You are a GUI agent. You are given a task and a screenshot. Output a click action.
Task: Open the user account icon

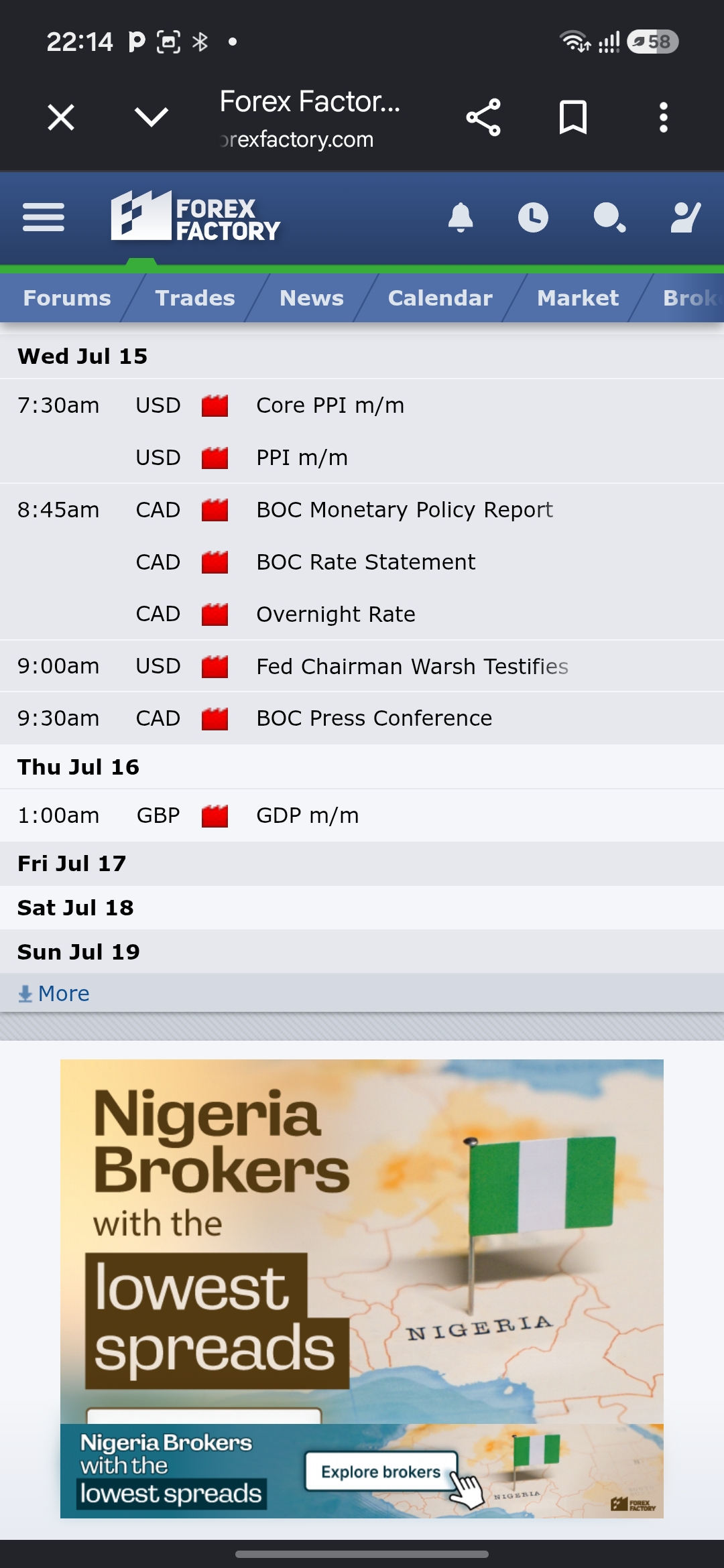pos(685,217)
